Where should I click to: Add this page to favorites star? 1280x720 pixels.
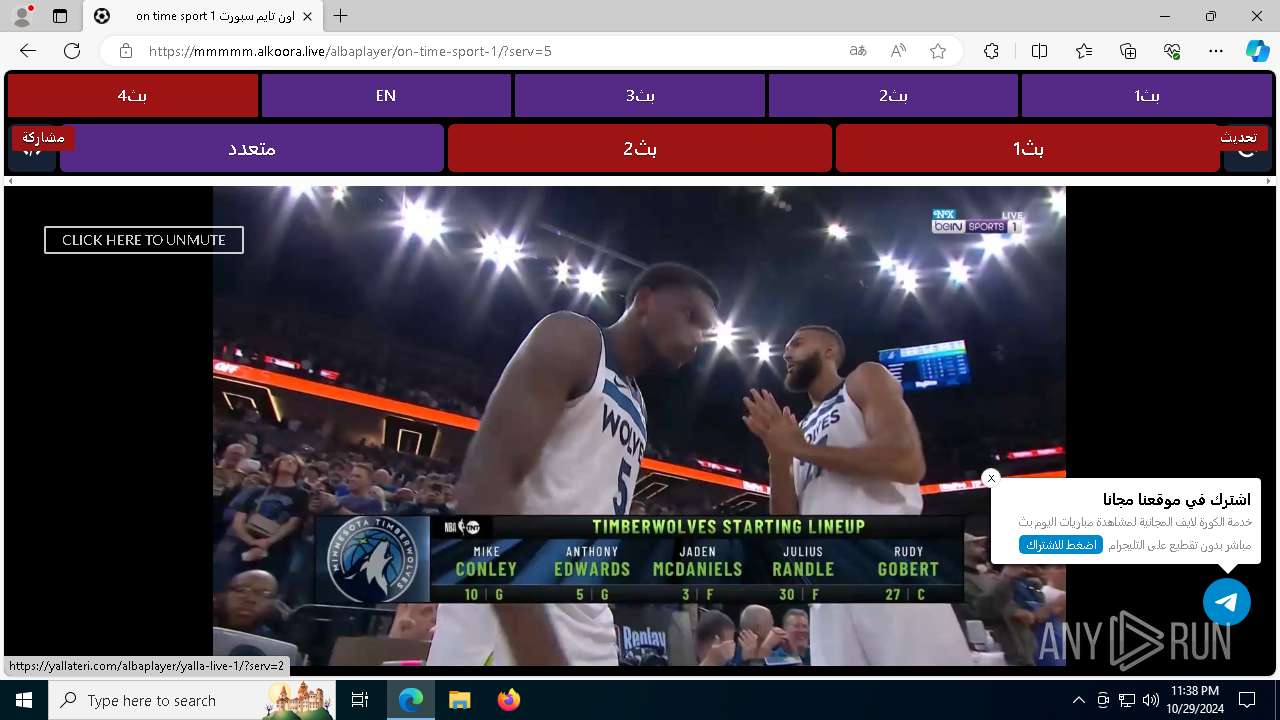pyautogui.click(x=938, y=51)
